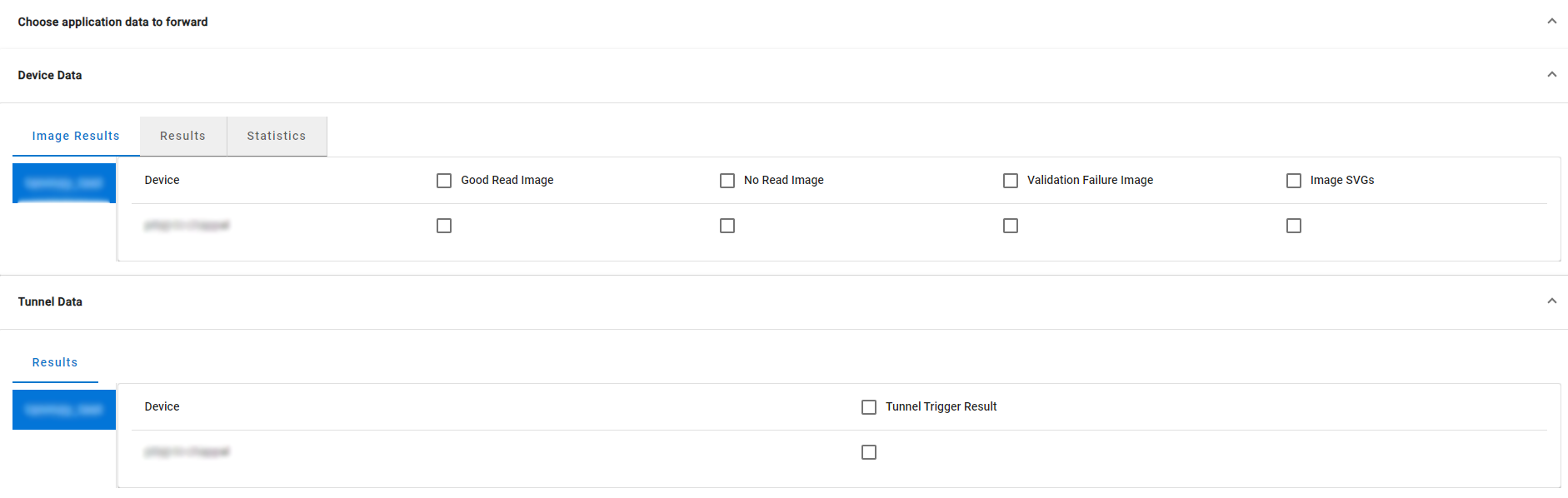Switch to the Image Results tab
1568x498 pixels.
point(76,136)
